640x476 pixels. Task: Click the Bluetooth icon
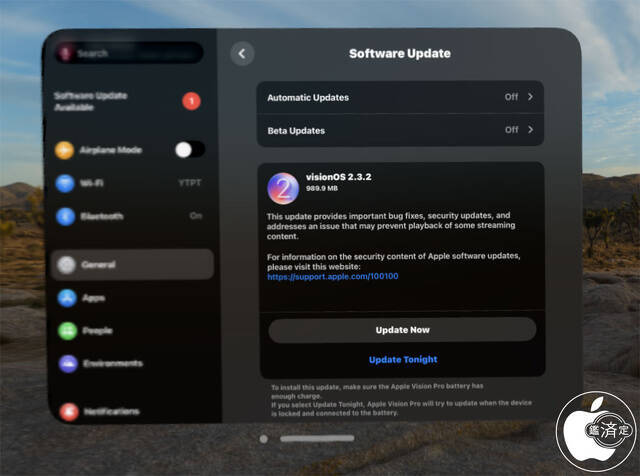coord(65,216)
